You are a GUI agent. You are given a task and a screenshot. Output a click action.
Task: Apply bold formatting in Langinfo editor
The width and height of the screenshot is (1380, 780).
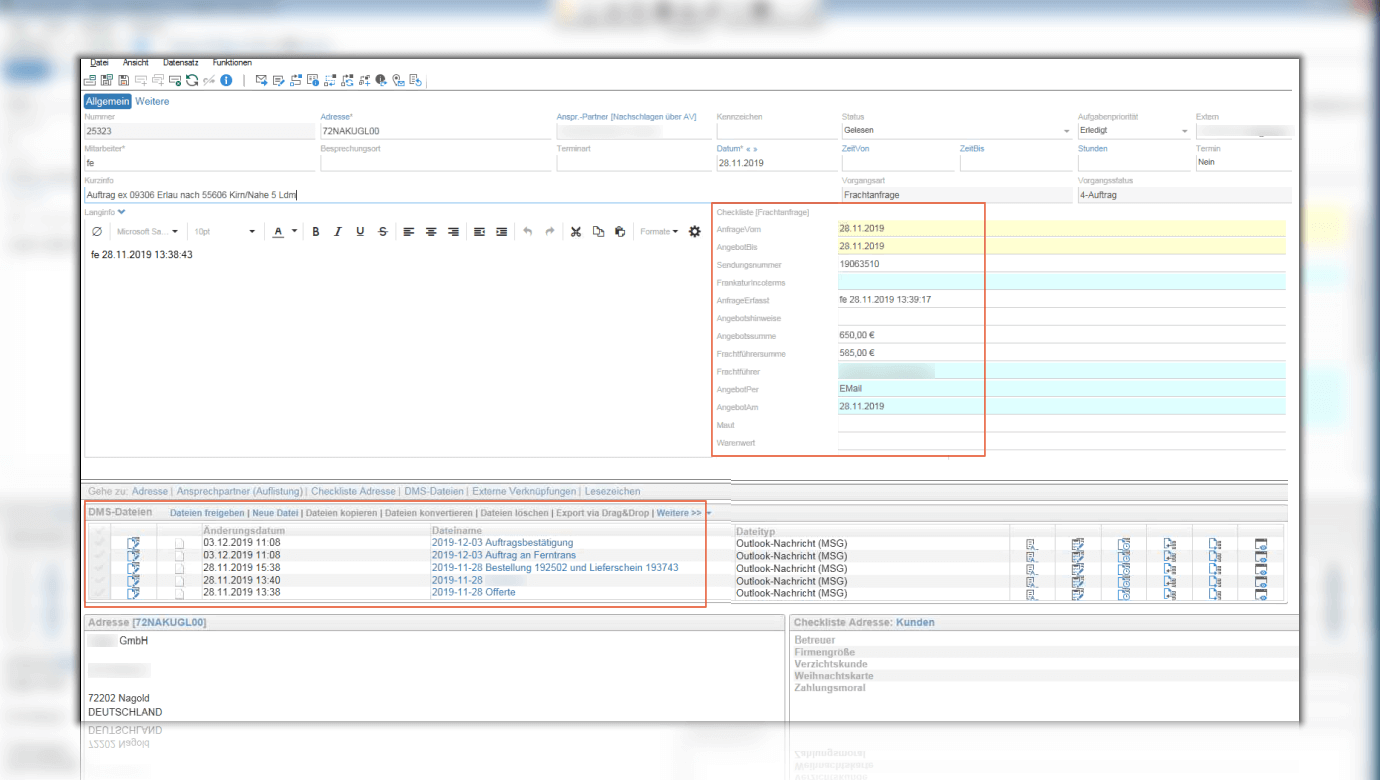tap(316, 232)
